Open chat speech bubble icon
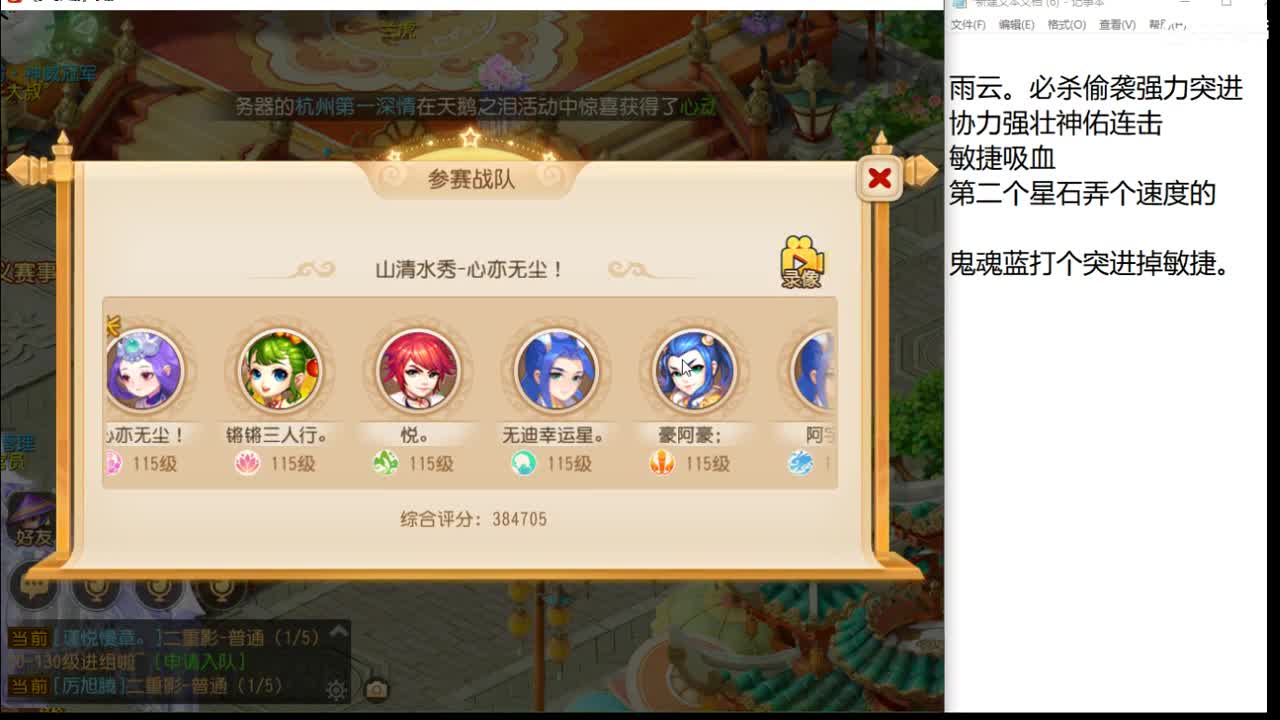The image size is (1280, 720). pyautogui.click(x=34, y=587)
